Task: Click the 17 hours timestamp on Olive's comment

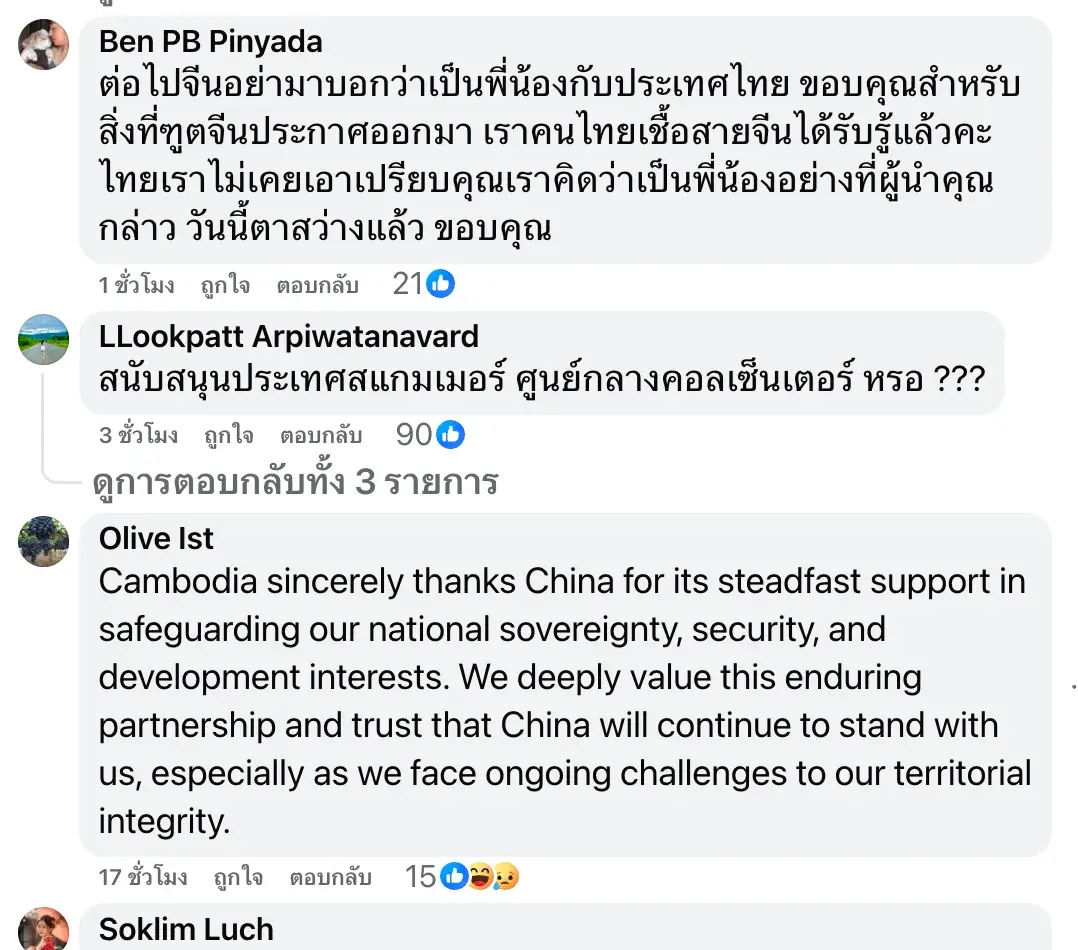Action: (143, 878)
